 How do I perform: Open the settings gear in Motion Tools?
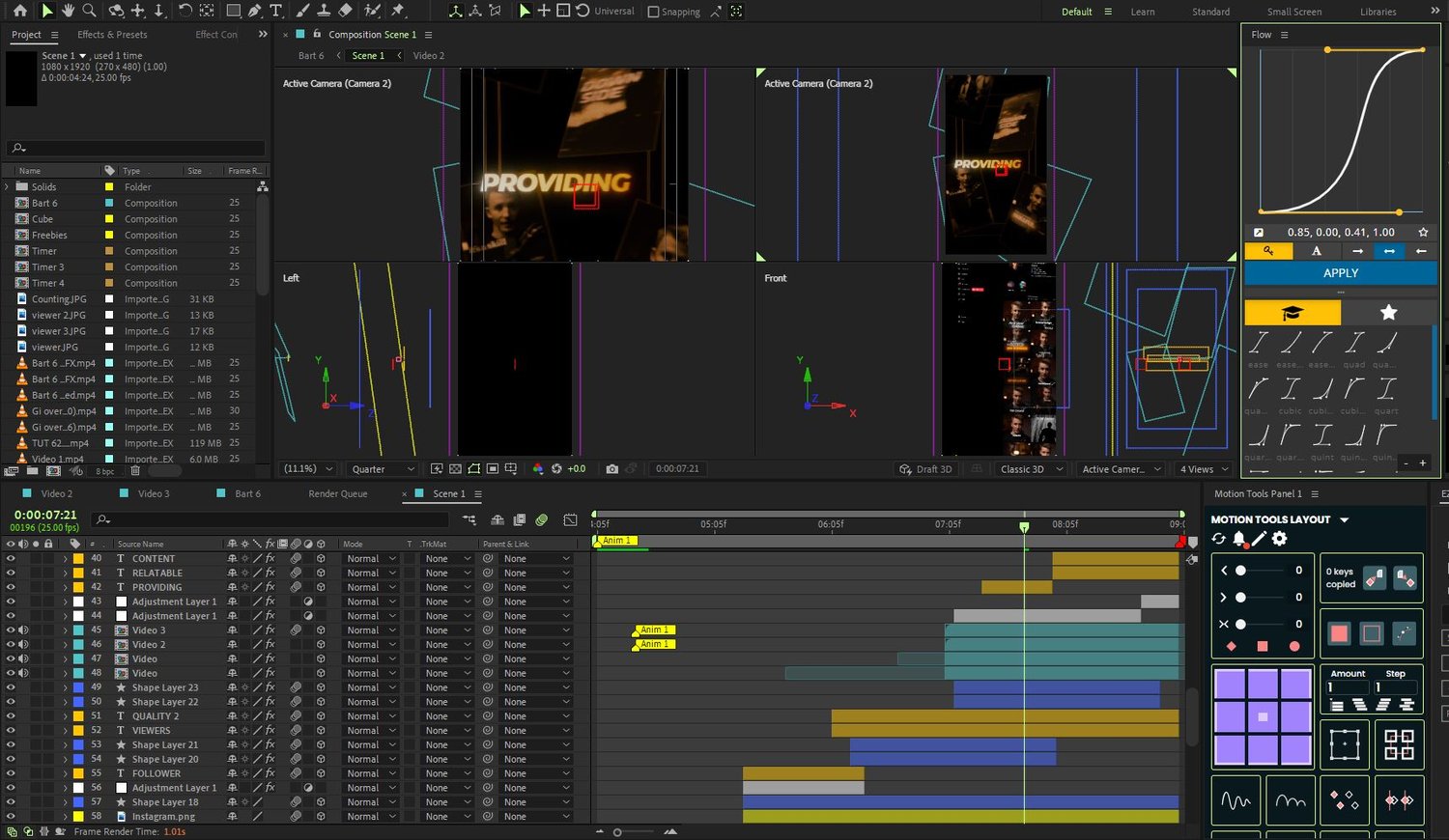tap(1280, 539)
